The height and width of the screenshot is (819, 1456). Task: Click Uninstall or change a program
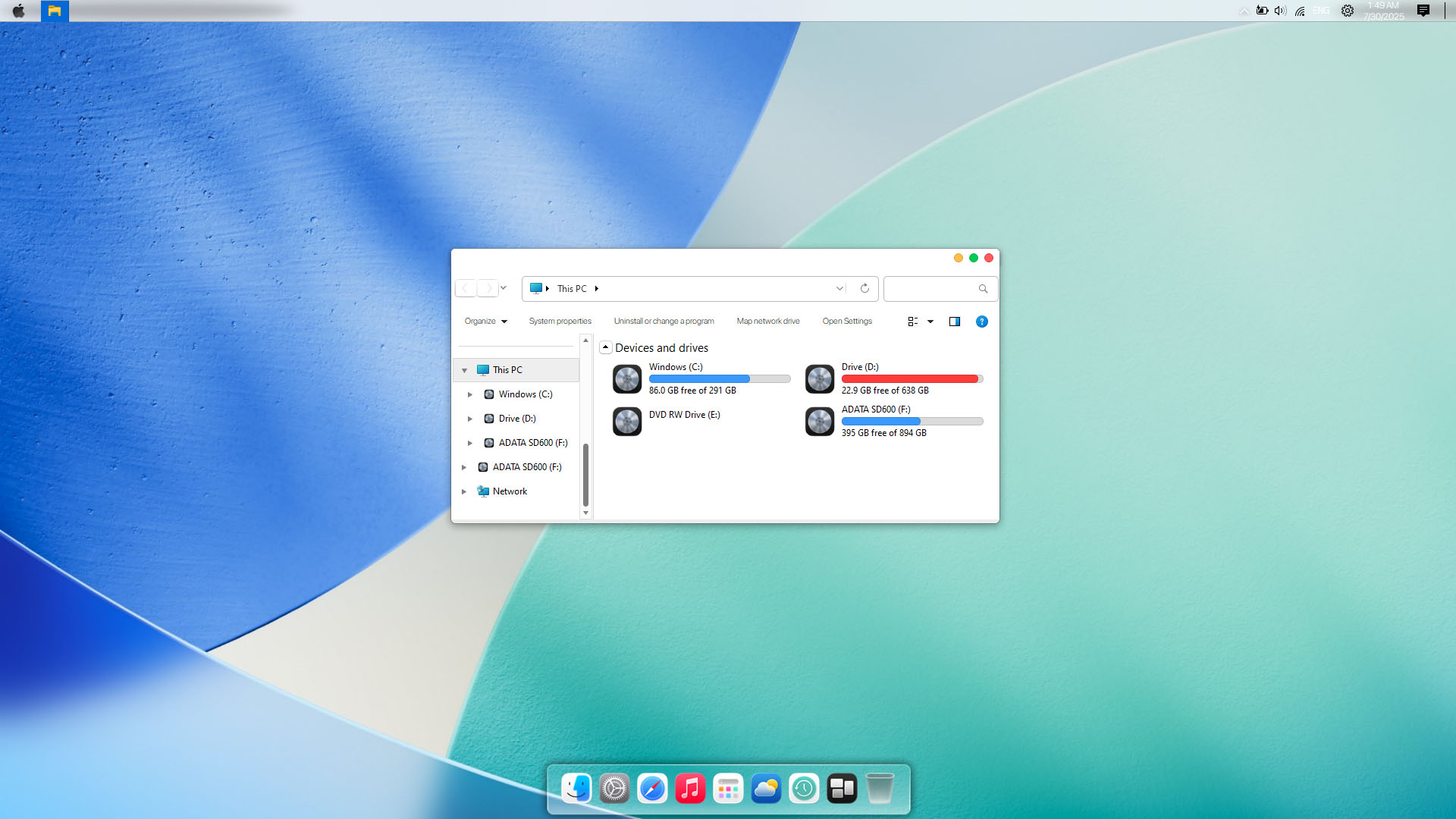pos(664,322)
